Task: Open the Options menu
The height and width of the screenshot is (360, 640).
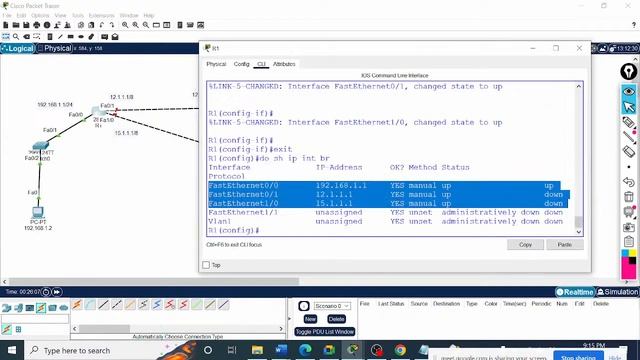Action: click(x=40, y=16)
